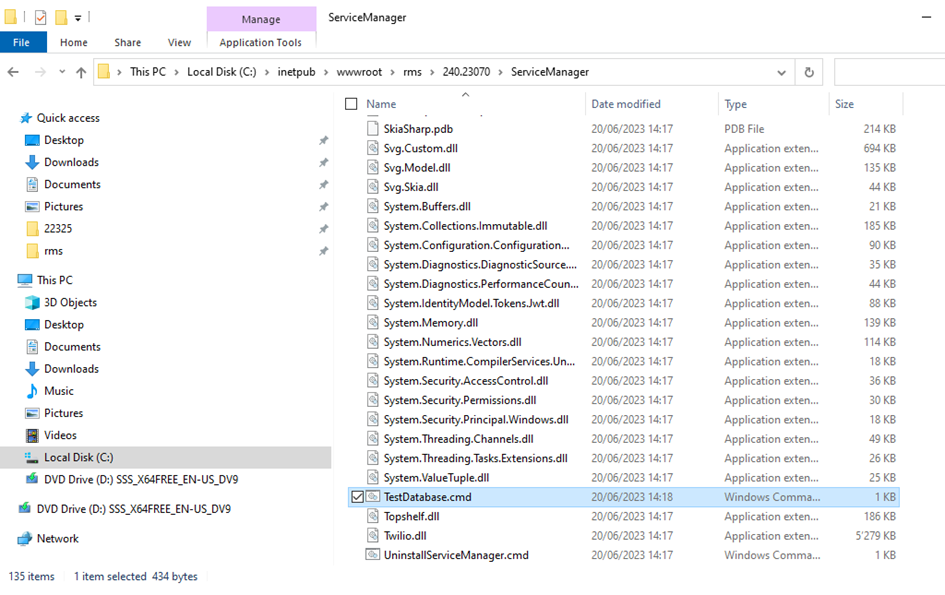This screenshot has width=945, height=595.
Task: Click the Topshelf.dll file icon
Action: (x=372, y=516)
